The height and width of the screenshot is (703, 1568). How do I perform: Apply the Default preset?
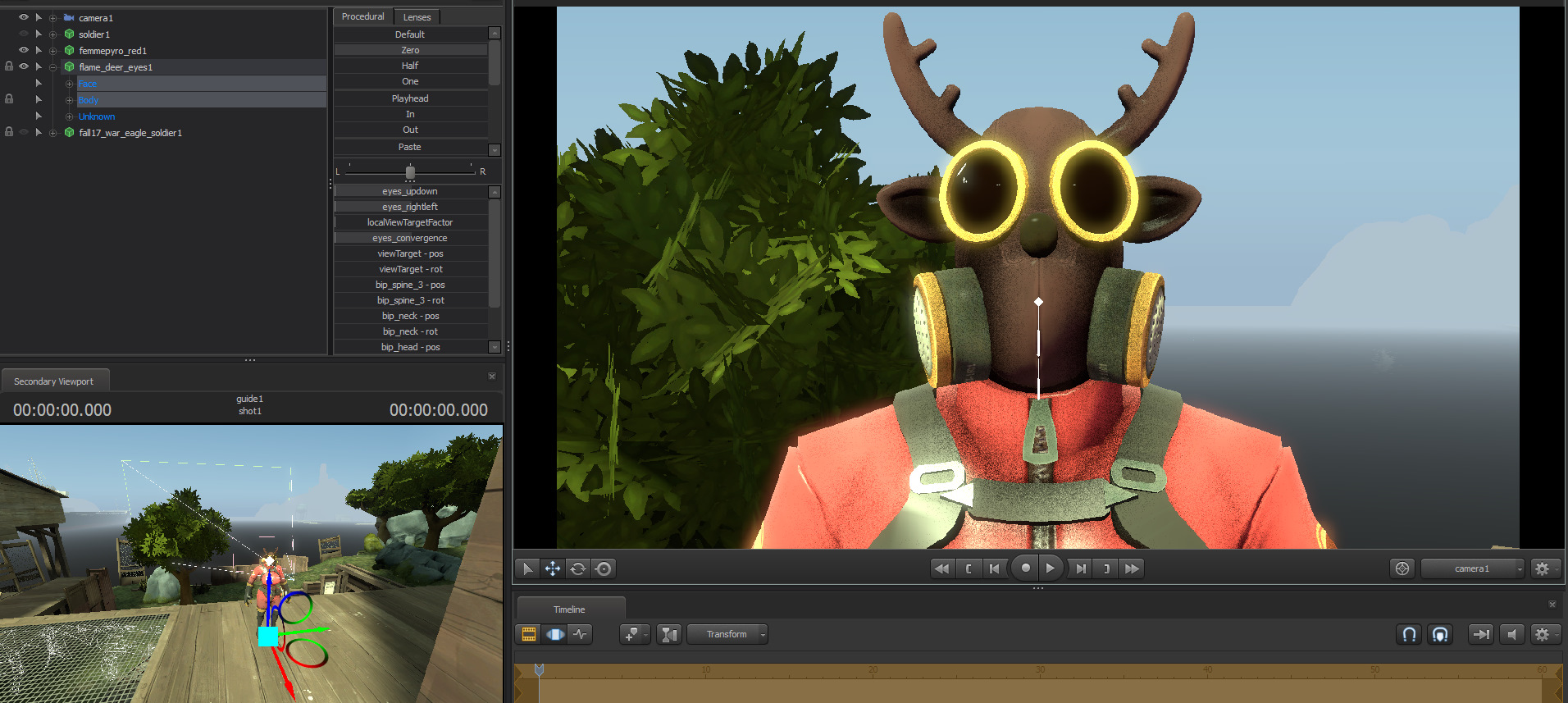coord(411,34)
